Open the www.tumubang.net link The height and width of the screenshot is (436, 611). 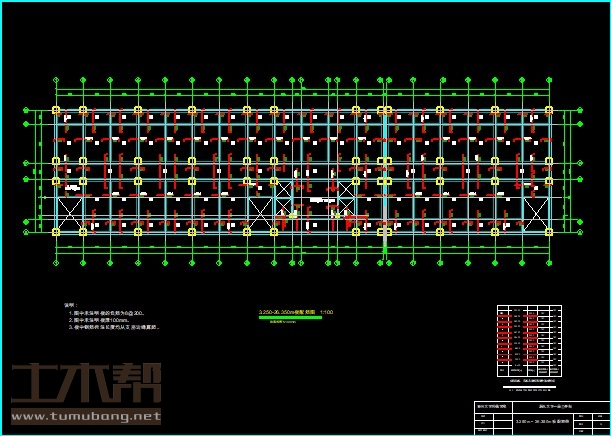[x=86, y=416]
